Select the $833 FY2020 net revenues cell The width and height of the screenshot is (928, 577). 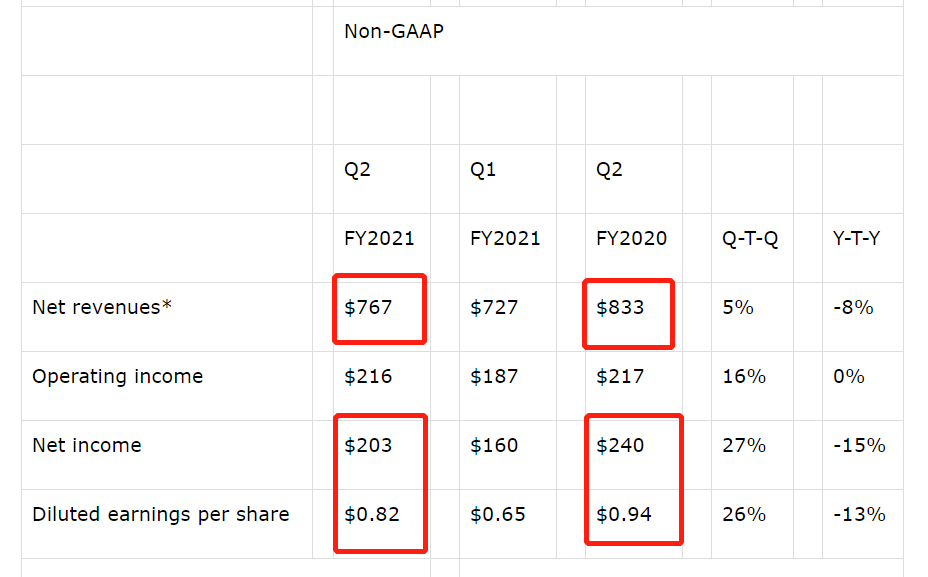(620, 308)
